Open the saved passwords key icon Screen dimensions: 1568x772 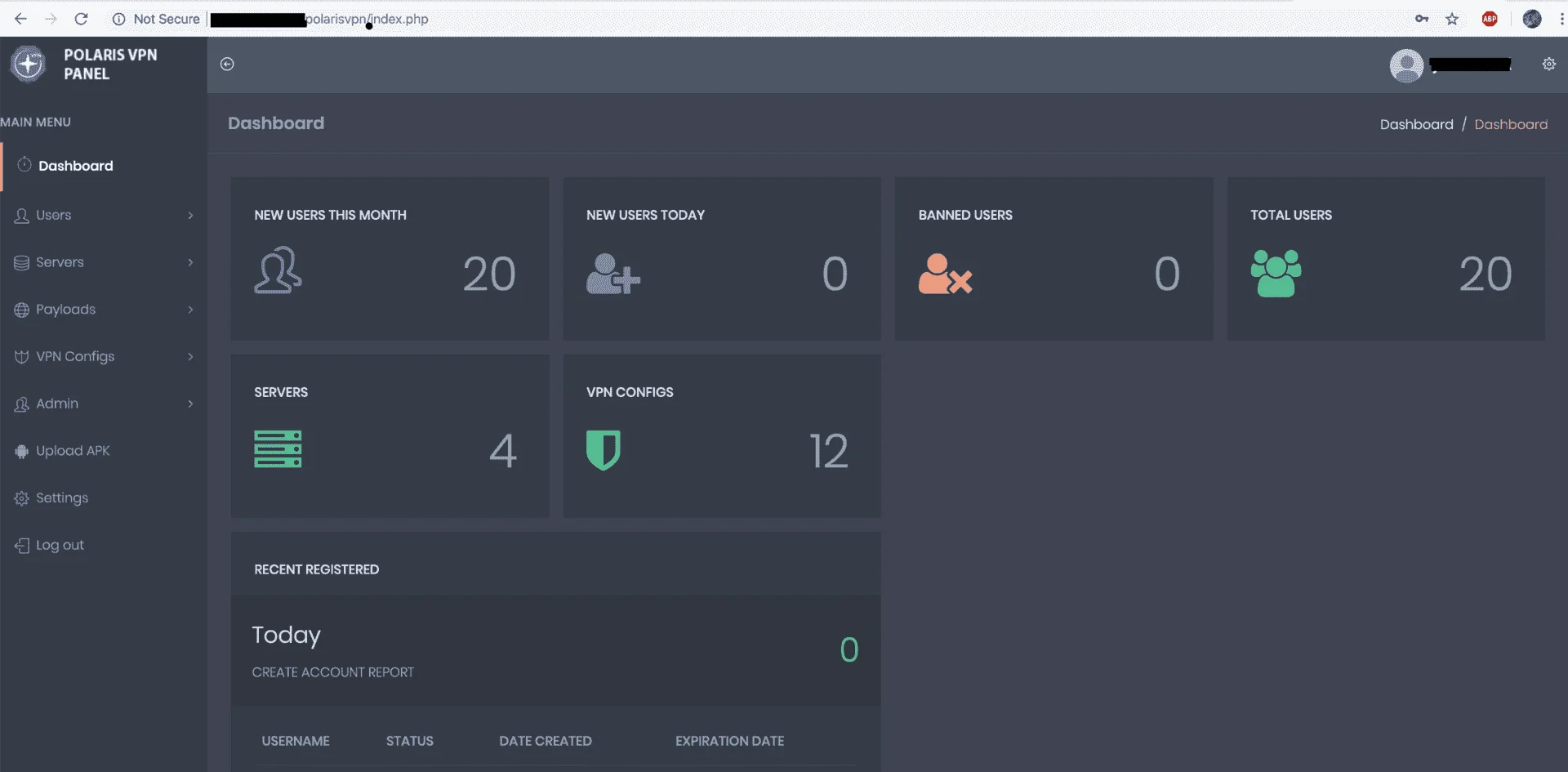pyautogui.click(x=1422, y=19)
